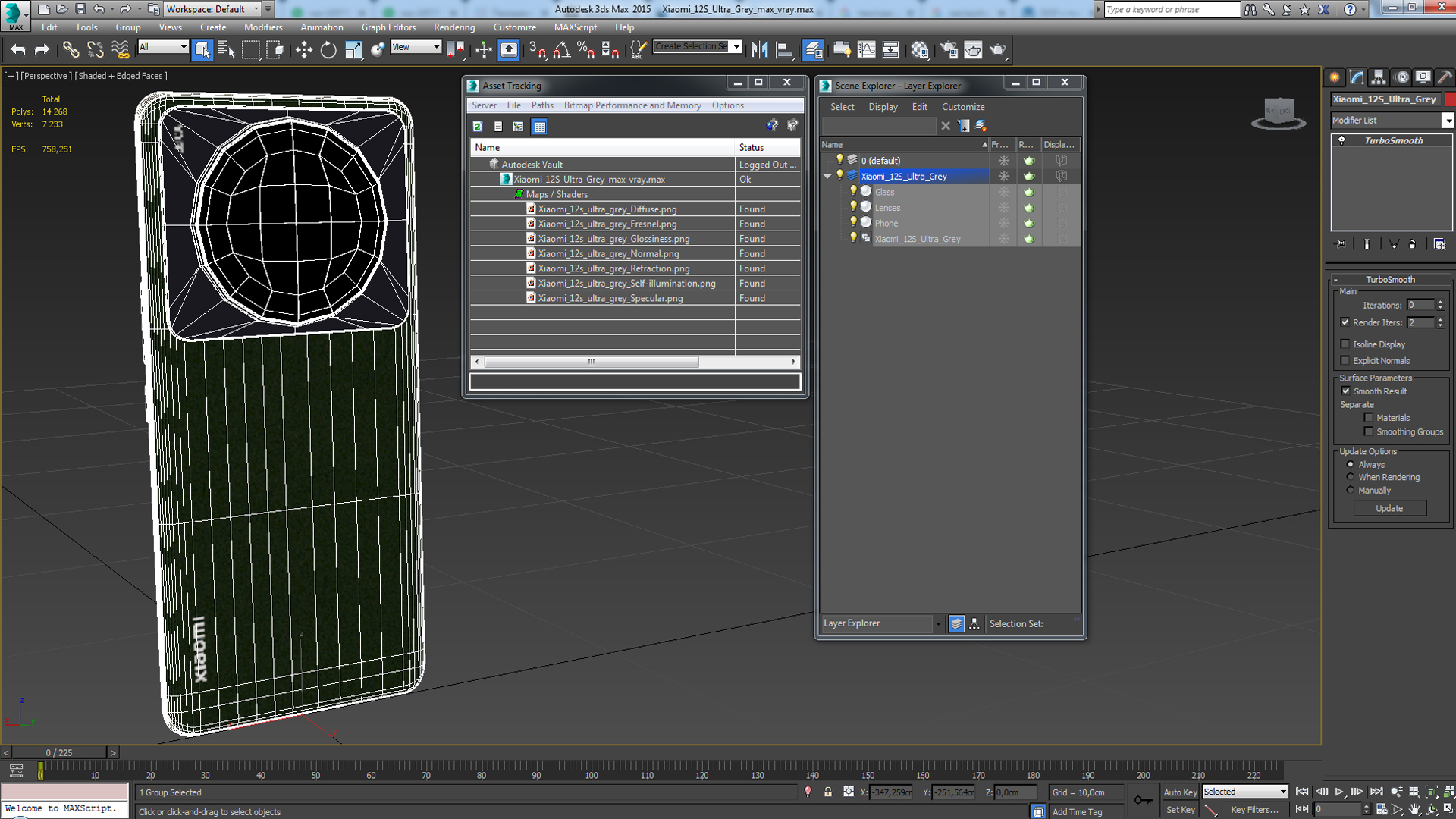1456x819 pixels.
Task: Open the Create Selection Set dropdown
Action: click(x=736, y=47)
